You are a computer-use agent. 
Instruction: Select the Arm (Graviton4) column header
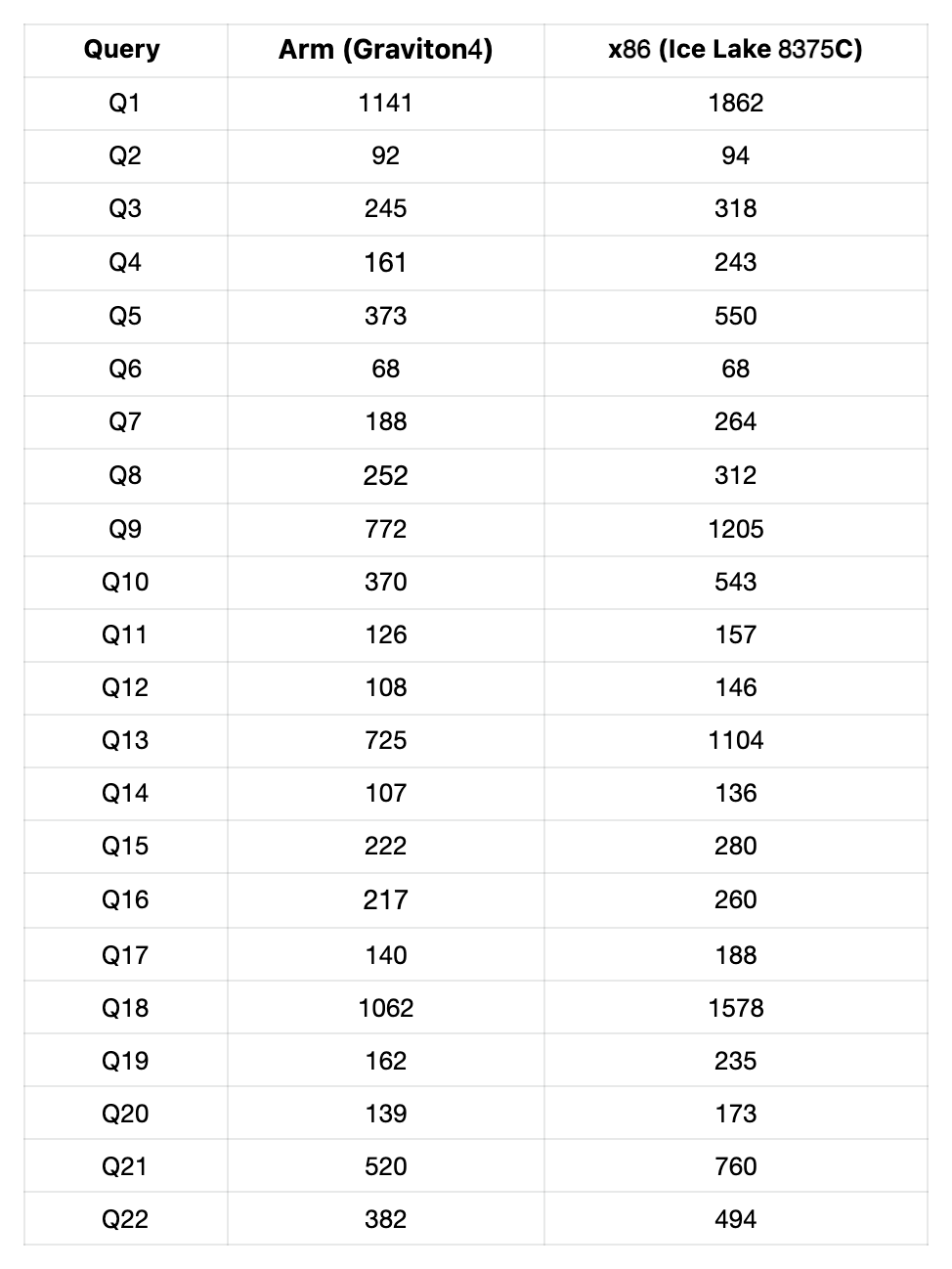[385, 49]
